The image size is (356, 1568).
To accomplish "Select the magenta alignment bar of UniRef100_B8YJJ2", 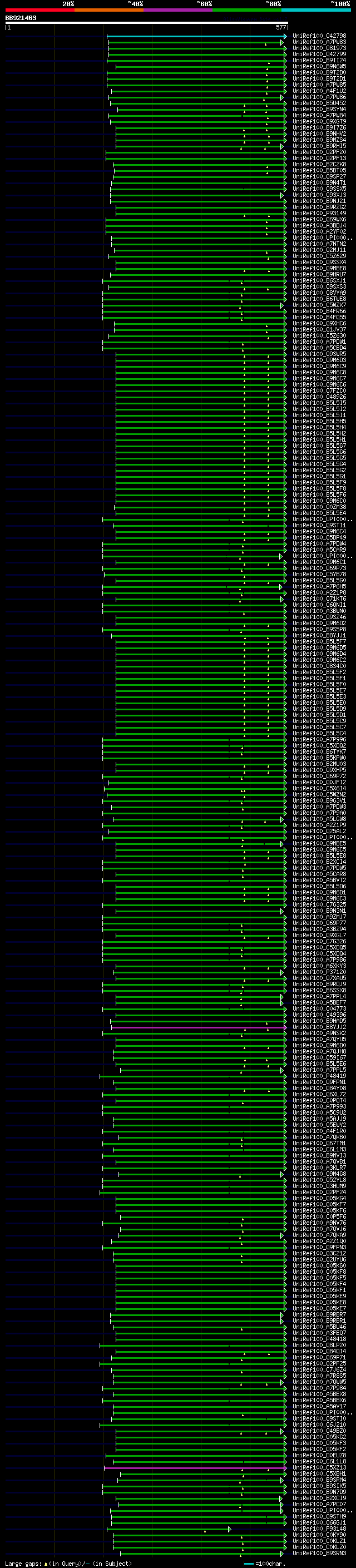I will pyautogui.click(x=199, y=1027).
